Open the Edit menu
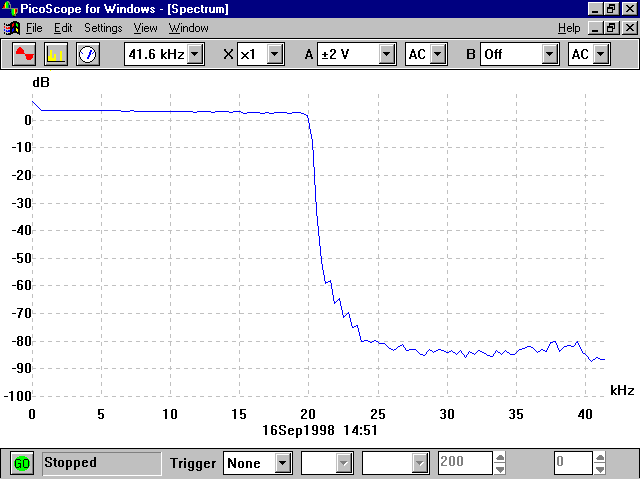 (x=63, y=28)
